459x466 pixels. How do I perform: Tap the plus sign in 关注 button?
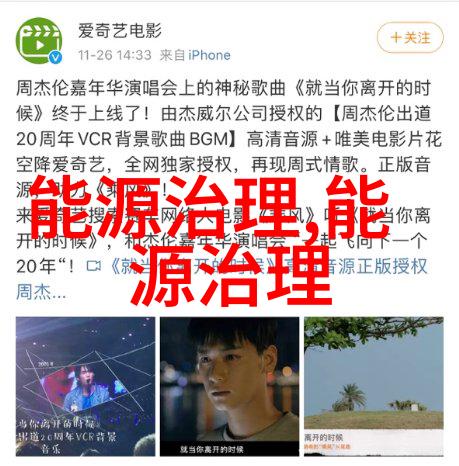(x=396, y=37)
